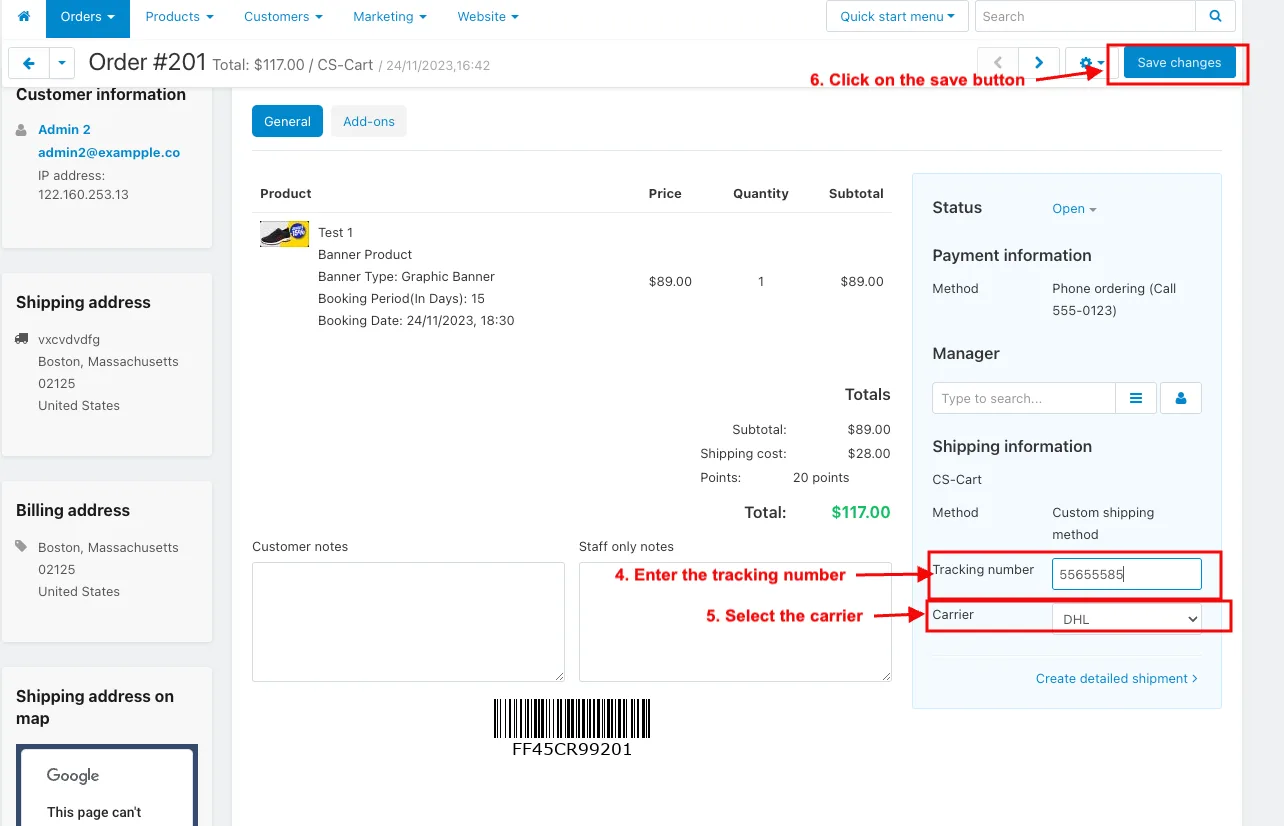Open the Orders menu
The height and width of the screenshot is (826, 1284).
click(88, 17)
